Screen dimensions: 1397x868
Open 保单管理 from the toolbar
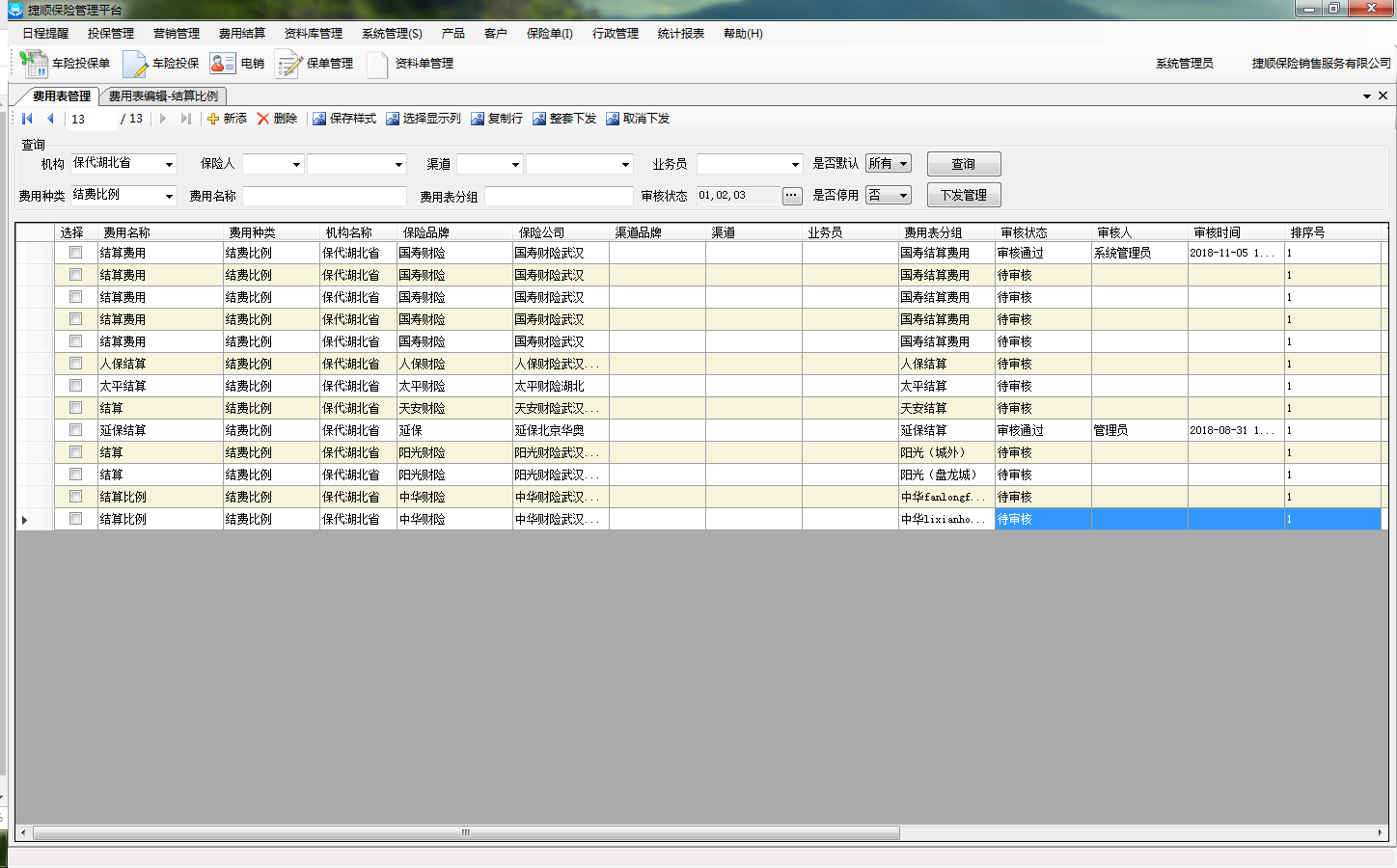click(288, 64)
